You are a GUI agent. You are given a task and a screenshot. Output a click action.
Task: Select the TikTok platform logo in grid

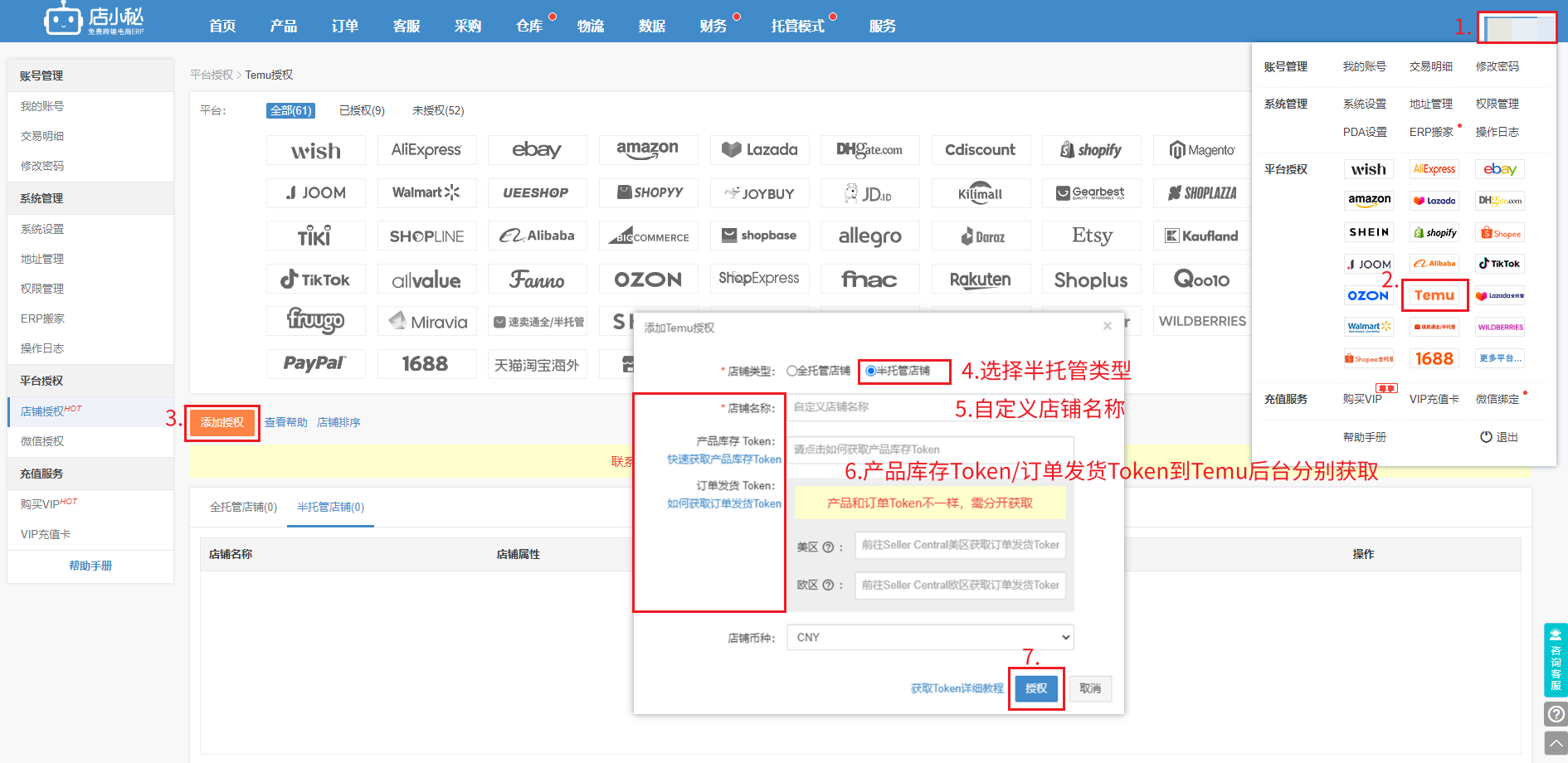(315, 279)
